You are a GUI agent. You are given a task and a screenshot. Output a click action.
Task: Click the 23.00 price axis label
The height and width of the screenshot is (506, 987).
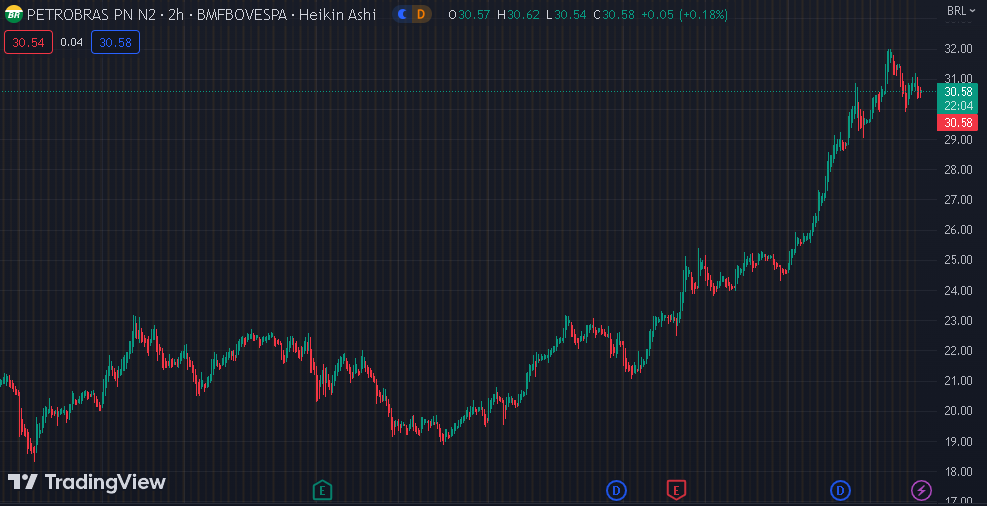(960, 320)
